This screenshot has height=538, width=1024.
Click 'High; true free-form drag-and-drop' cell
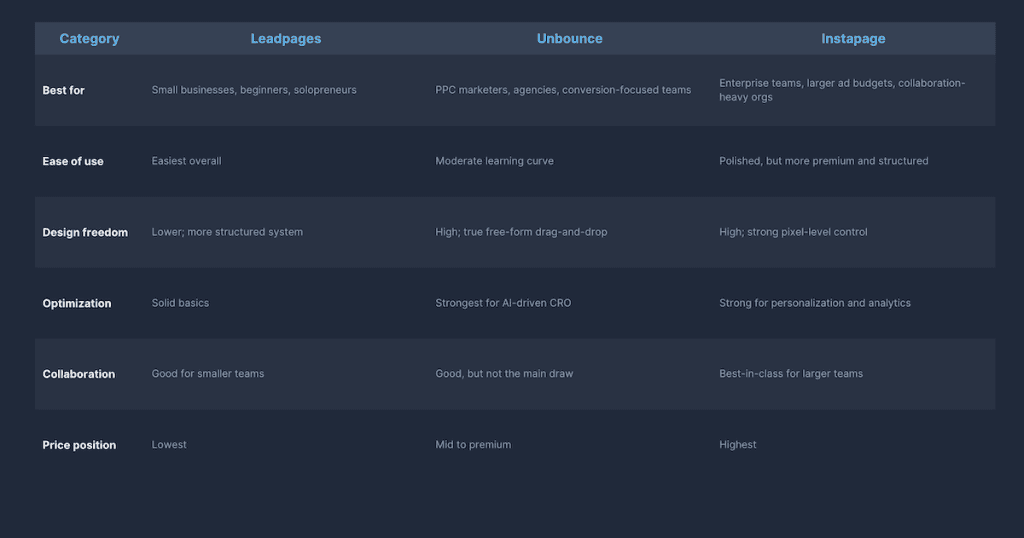(x=521, y=232)
